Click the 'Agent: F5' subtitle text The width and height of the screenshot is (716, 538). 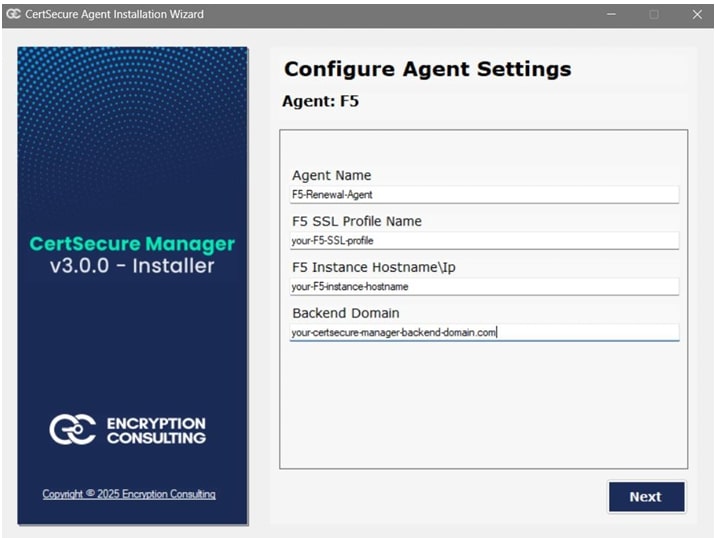pos(321,101)
